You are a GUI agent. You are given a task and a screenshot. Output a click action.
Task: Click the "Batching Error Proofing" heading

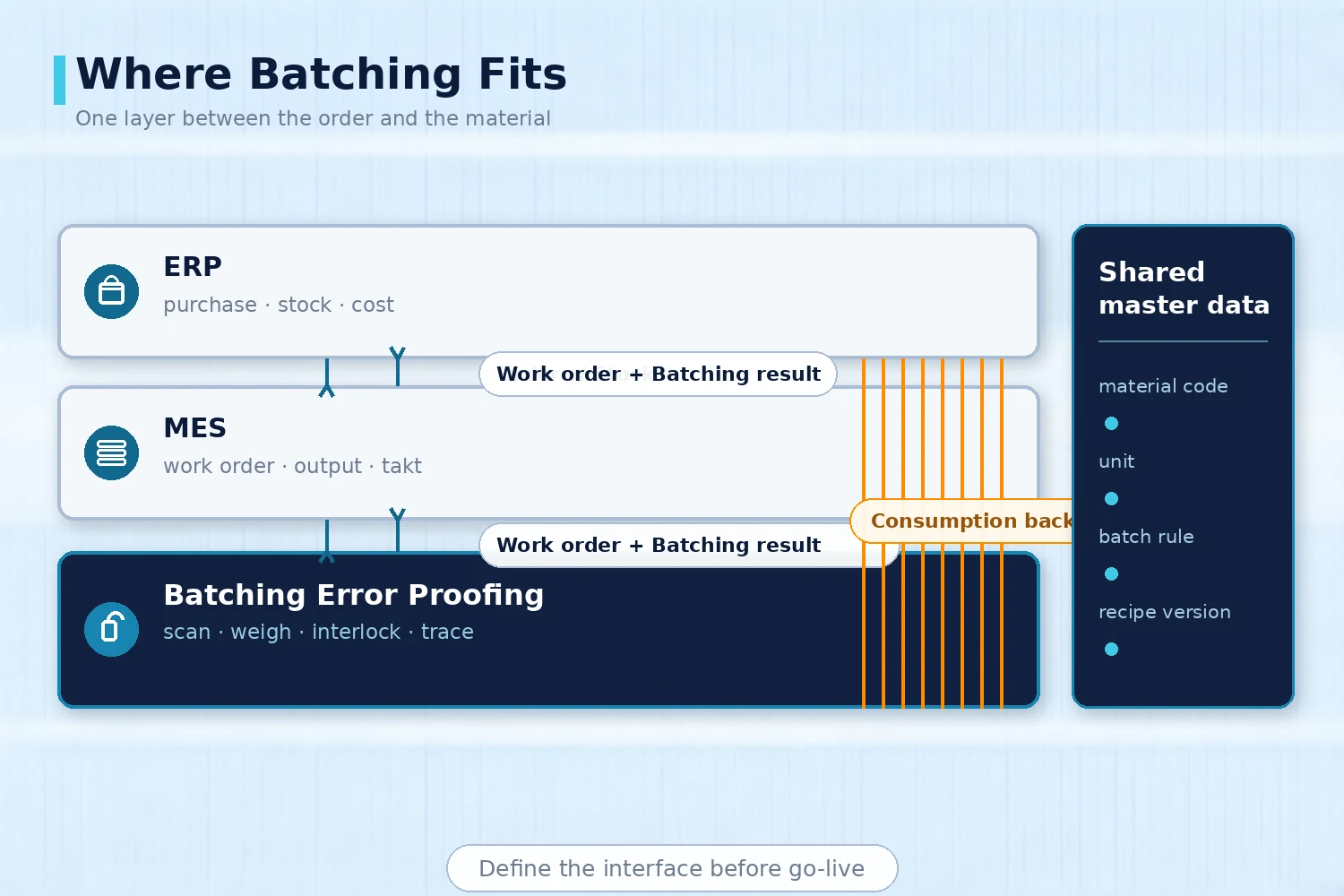pyautogui.click(x=354, y=595)
